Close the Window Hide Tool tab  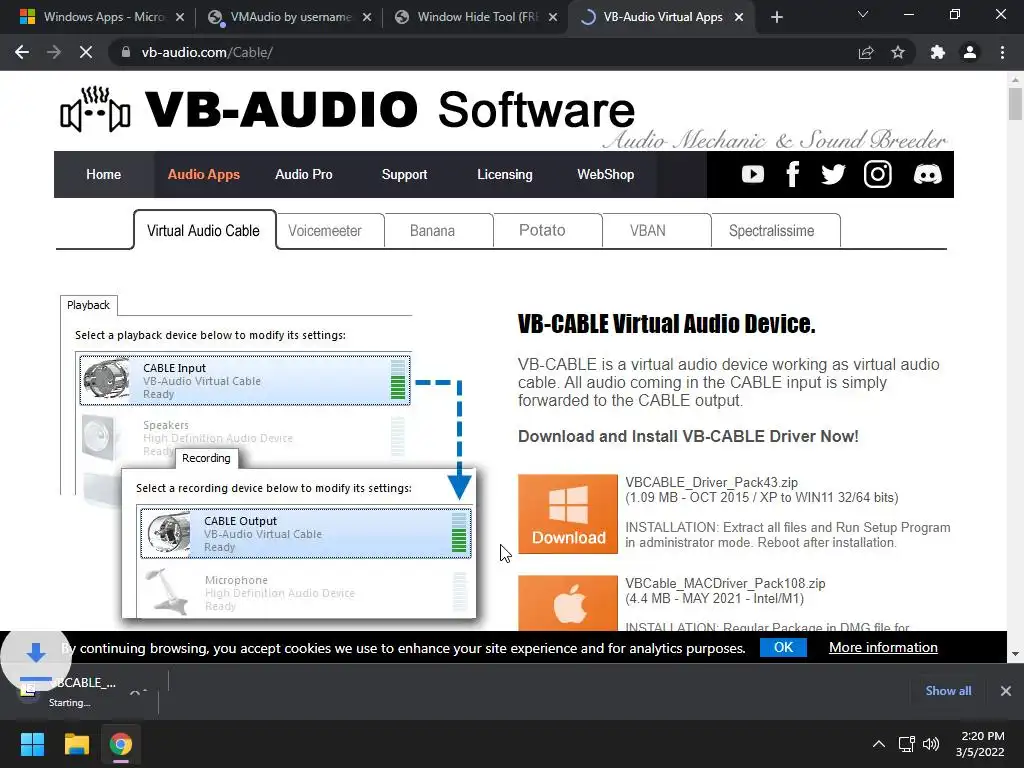tap(553, 17)
